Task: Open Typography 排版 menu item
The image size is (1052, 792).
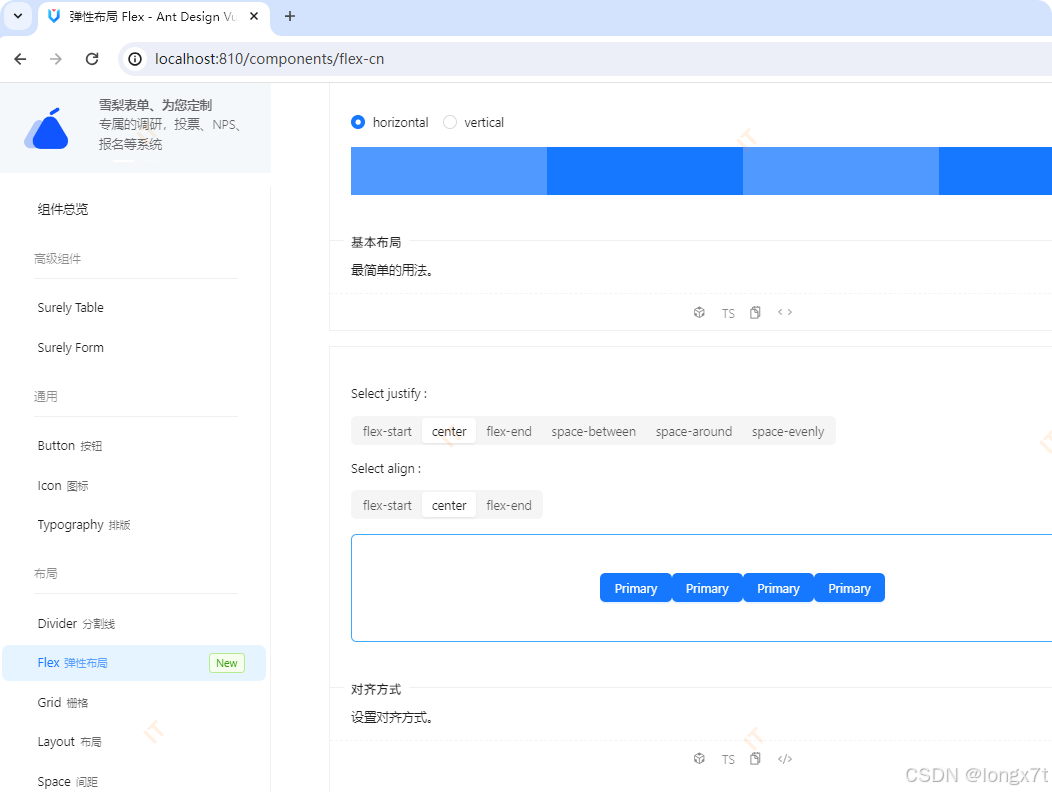Action: pos(134,525)
